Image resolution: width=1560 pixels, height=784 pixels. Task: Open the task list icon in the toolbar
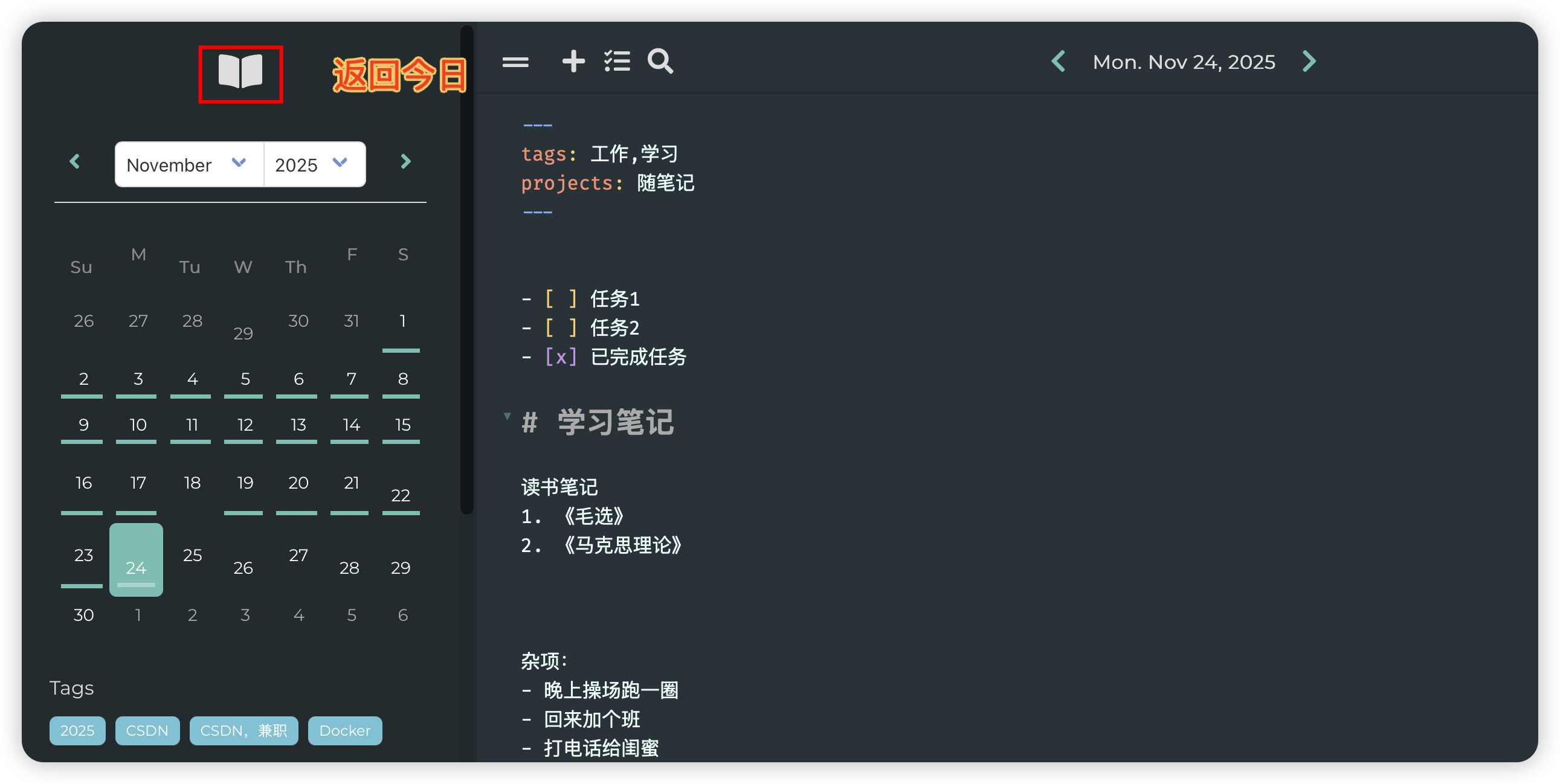pyautogui.click(x=617, y=62)
